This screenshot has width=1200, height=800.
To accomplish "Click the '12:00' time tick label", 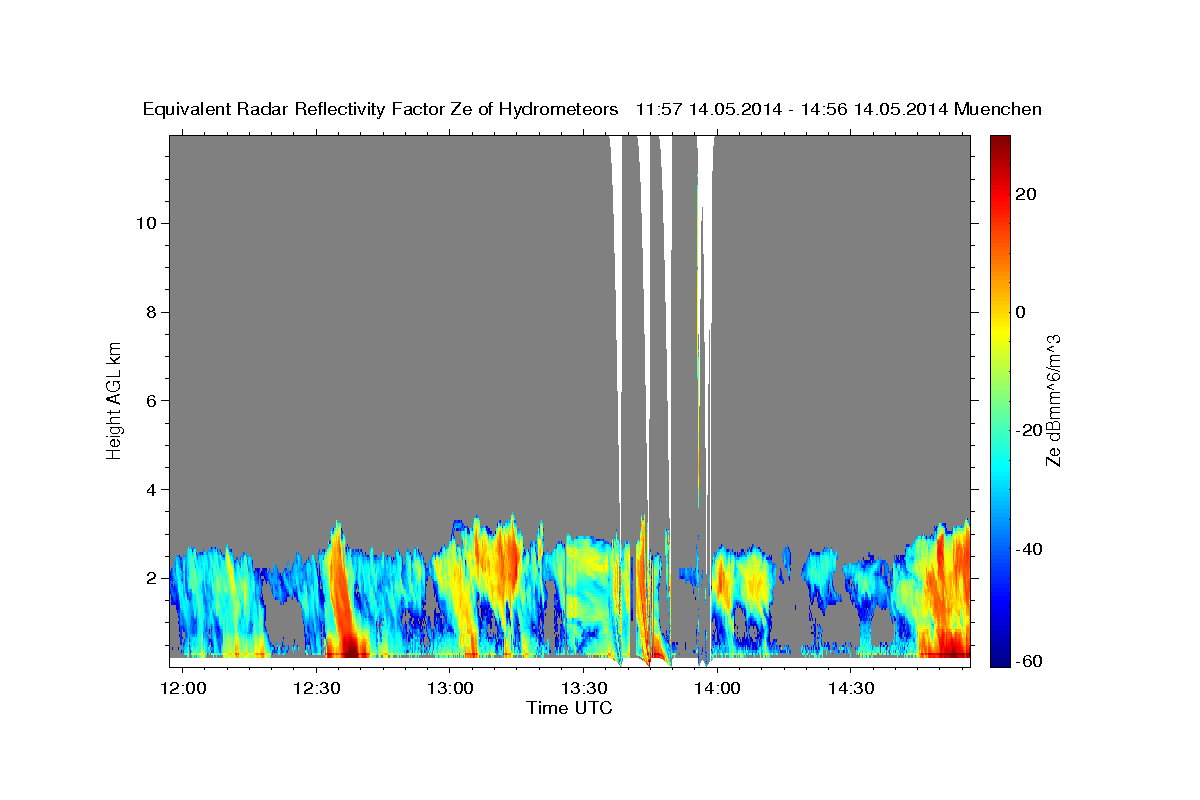I will coord(184,689).
